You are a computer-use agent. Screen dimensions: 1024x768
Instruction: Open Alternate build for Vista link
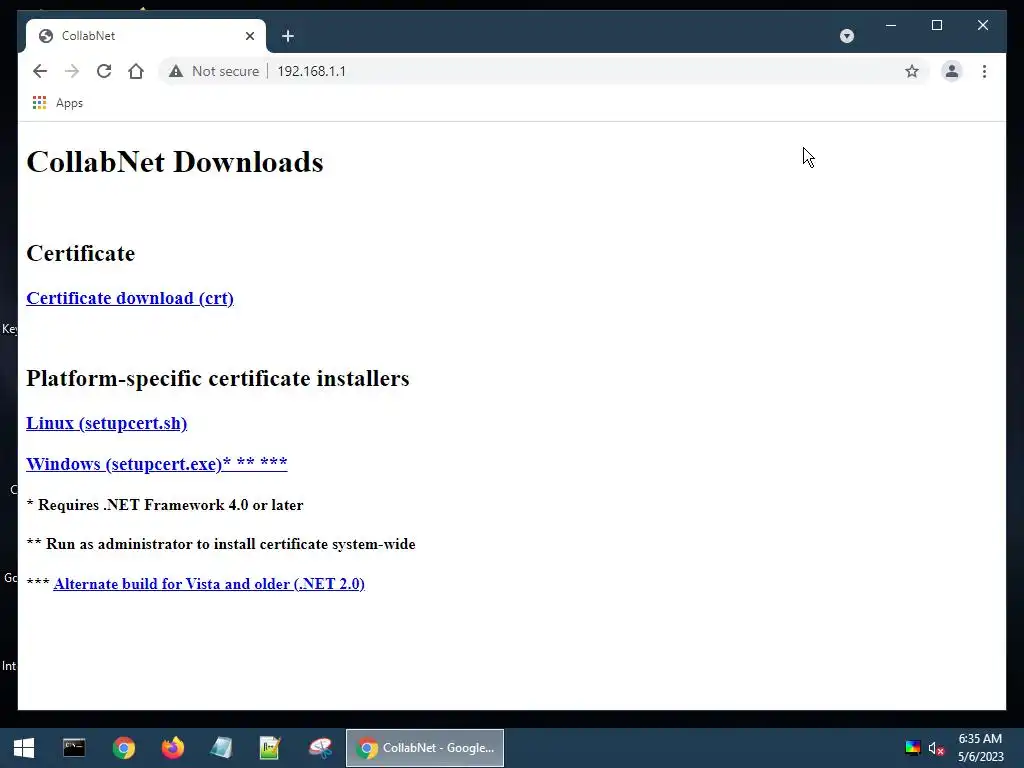tap(209, 584)
